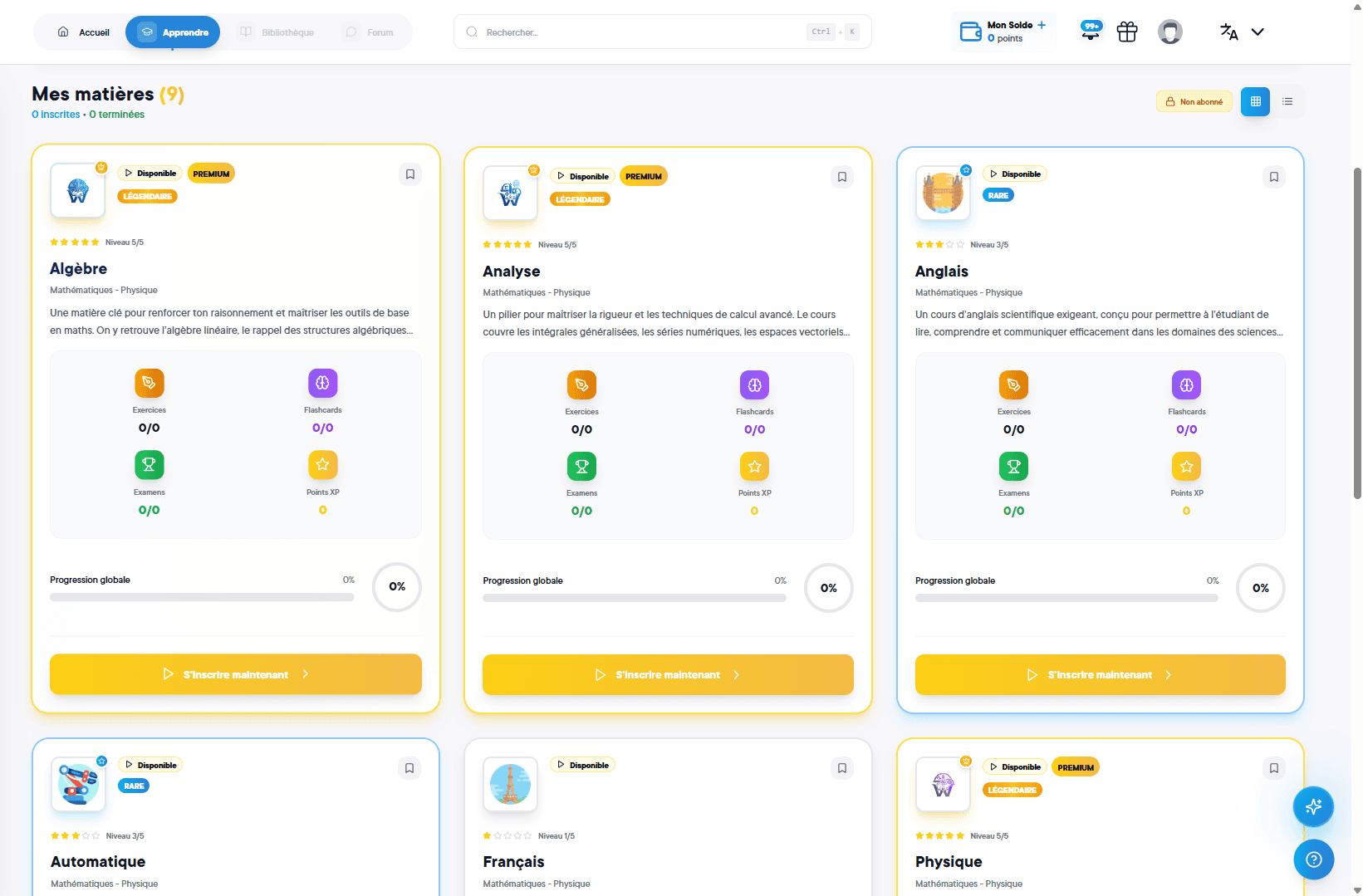Click Anglais Progression globale bar
This screenshot has width=1363, height=896.
point(1066,598)
